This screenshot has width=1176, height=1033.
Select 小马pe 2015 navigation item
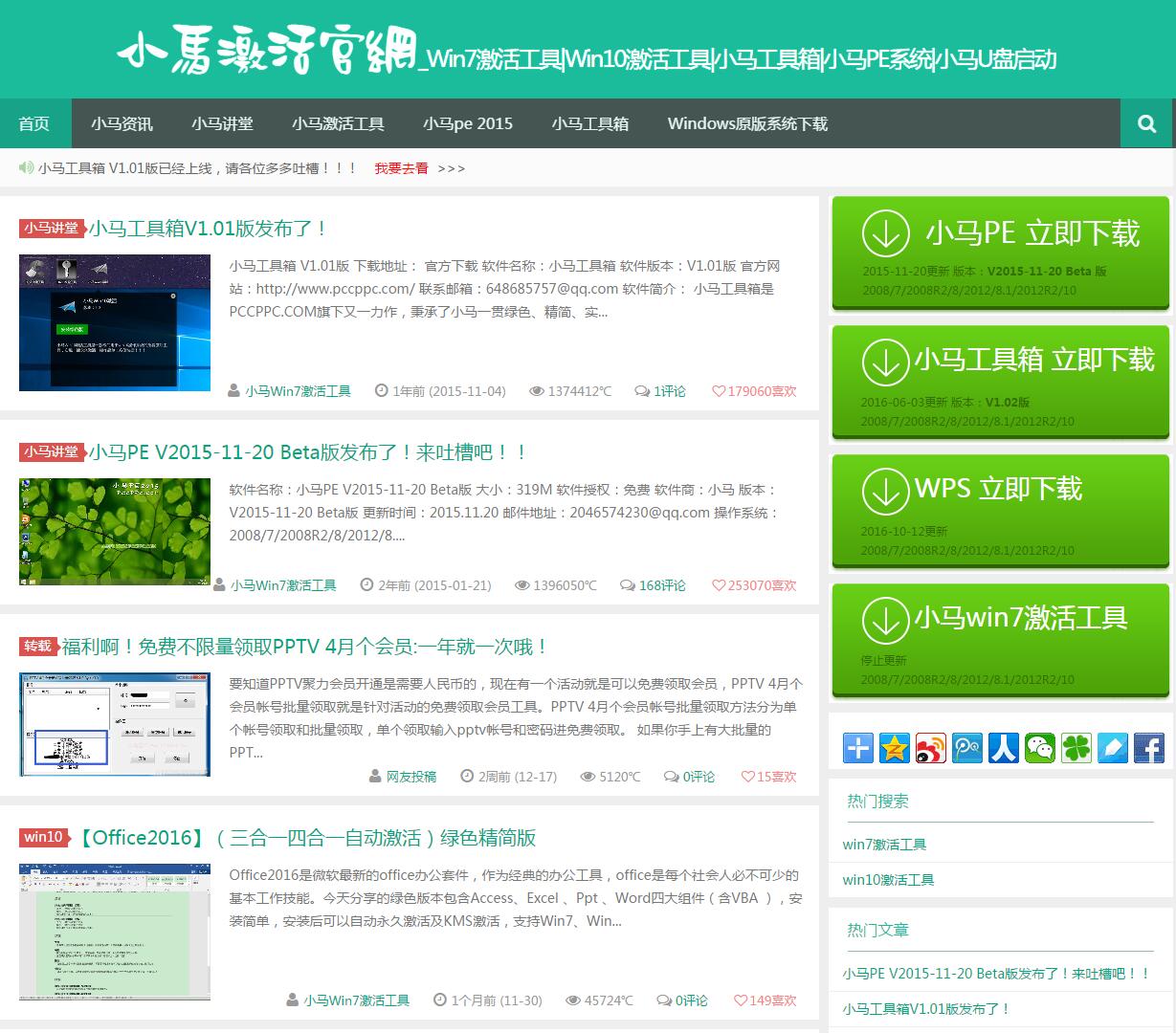click(x=468, y=123)
